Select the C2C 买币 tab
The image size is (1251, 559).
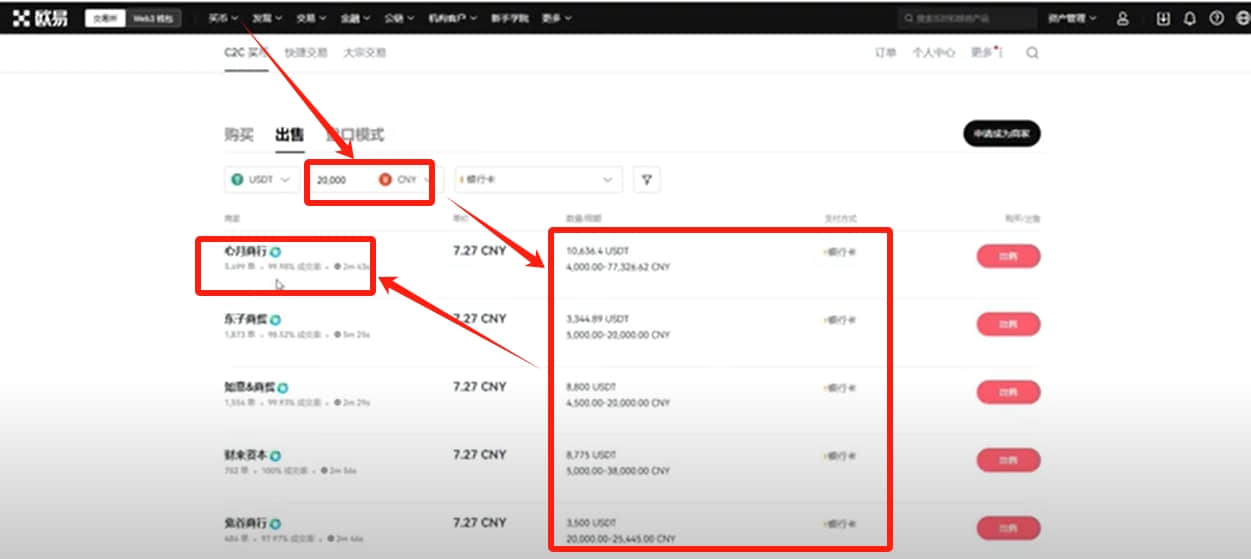click(x=248, y=53)
